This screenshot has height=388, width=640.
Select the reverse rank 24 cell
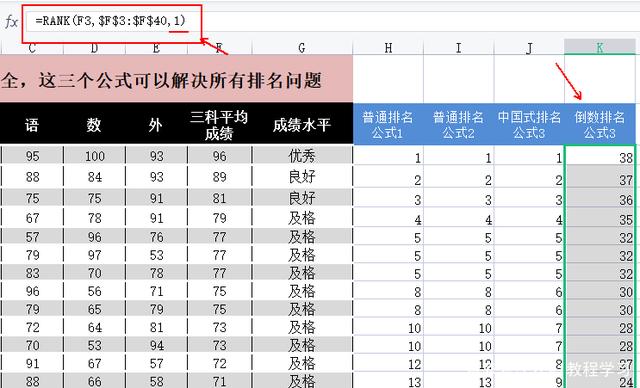point(600,381)
